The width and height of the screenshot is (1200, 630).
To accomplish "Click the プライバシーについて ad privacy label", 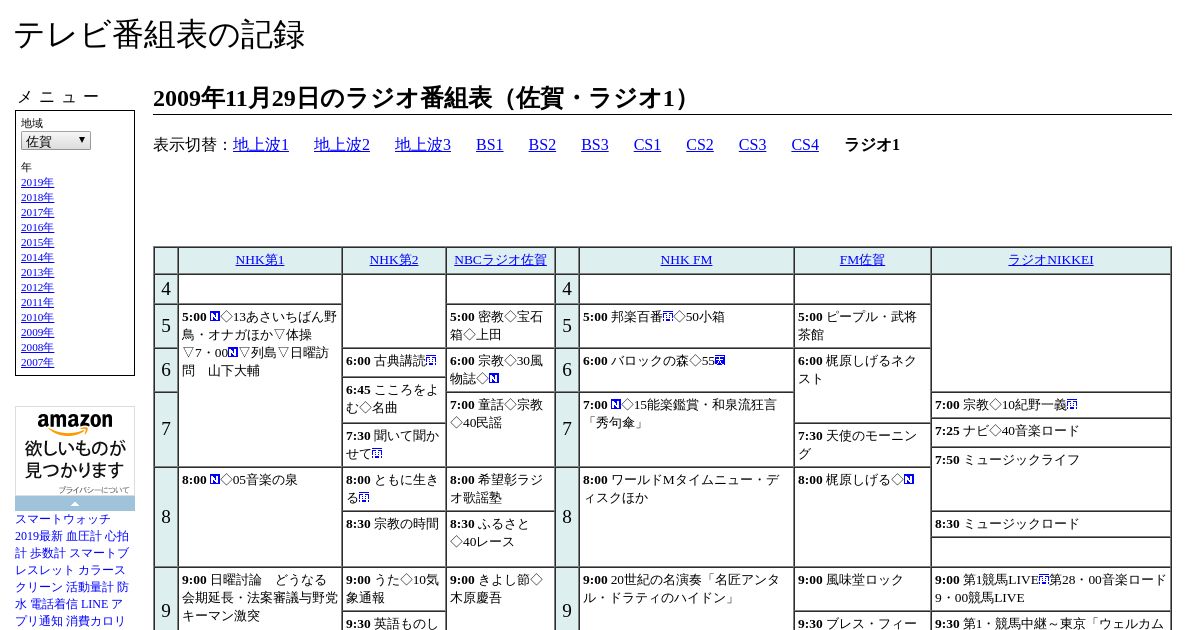I will 93,490.
